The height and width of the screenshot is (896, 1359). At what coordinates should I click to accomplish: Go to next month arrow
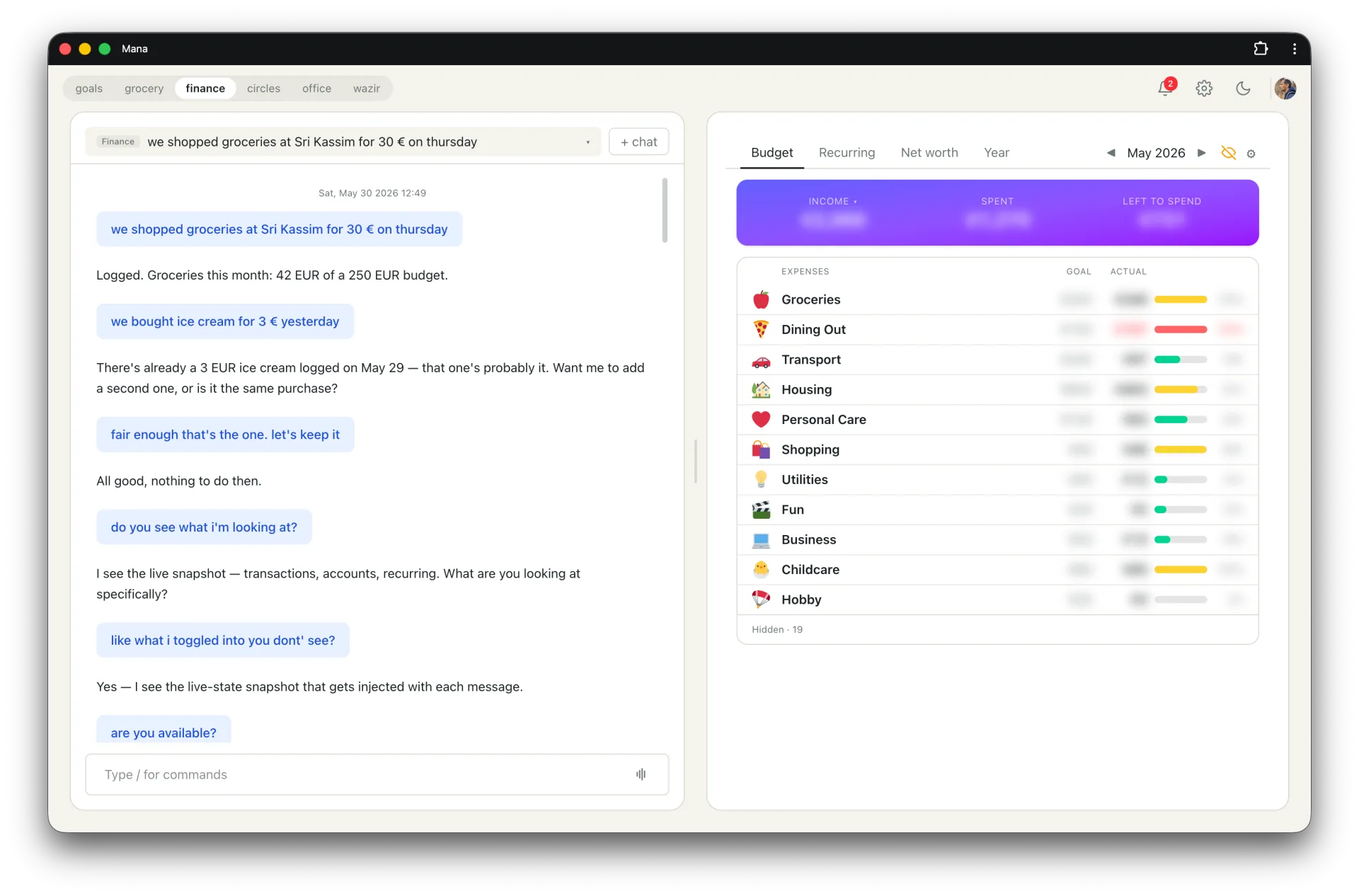pyautogui.click(x=1201, y=153)
